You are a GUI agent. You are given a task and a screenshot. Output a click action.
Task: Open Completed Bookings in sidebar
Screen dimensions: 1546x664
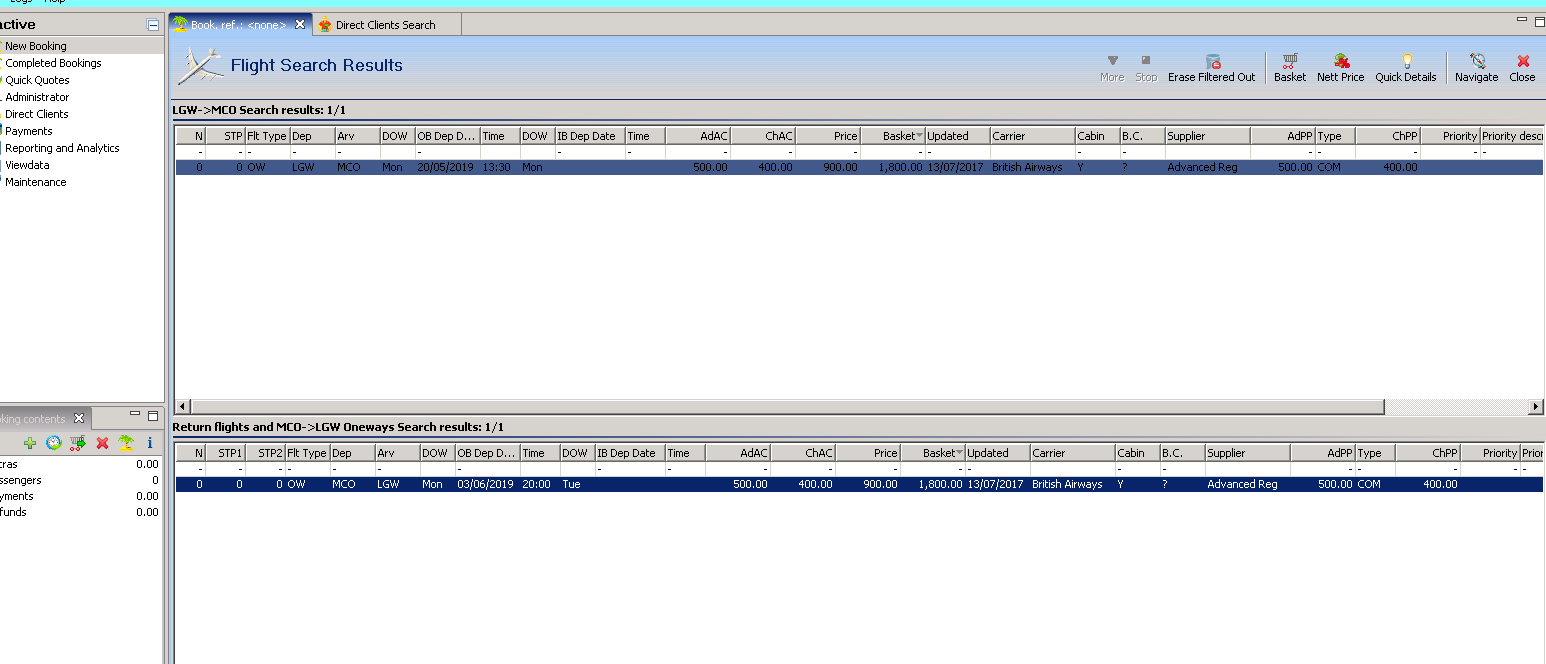[x=53, y=63]
